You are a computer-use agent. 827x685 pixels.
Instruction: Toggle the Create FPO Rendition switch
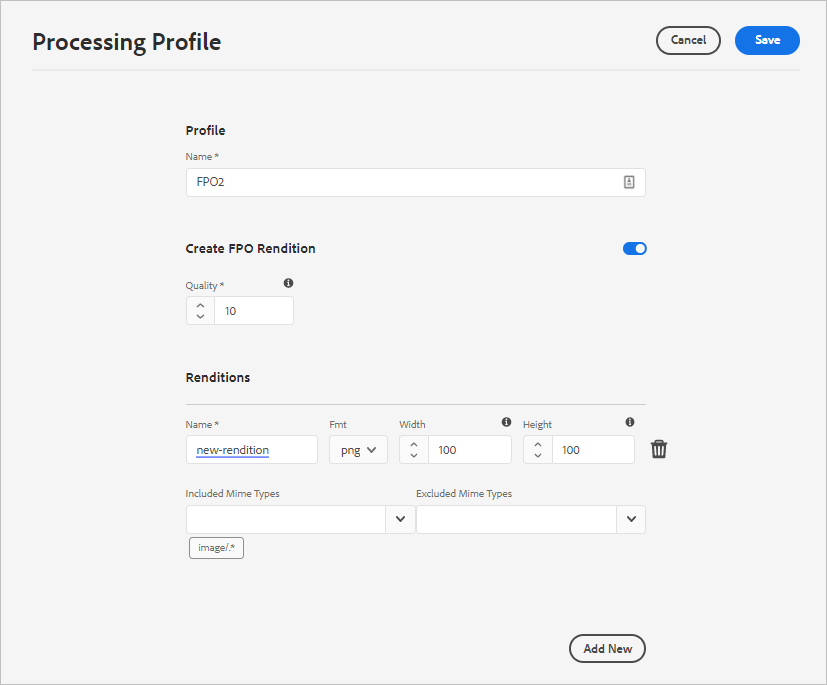pos(635,248)
